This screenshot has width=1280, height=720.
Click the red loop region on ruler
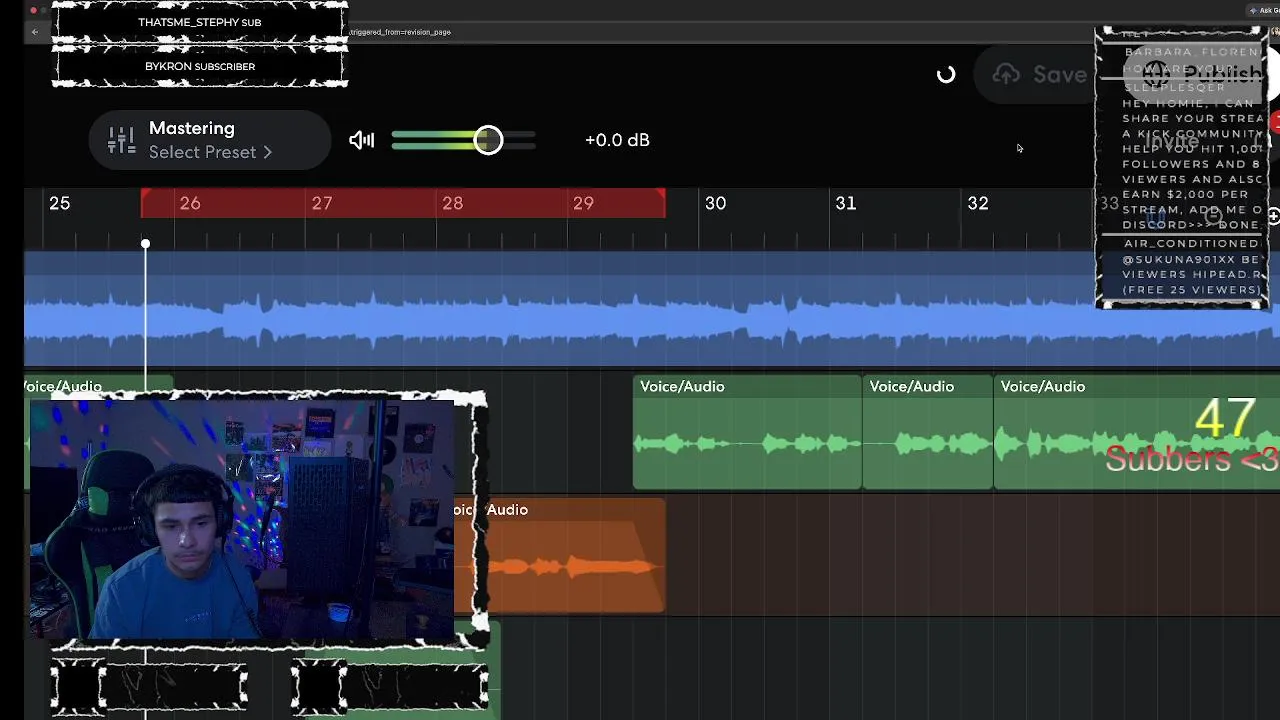[x=403, y=203]
